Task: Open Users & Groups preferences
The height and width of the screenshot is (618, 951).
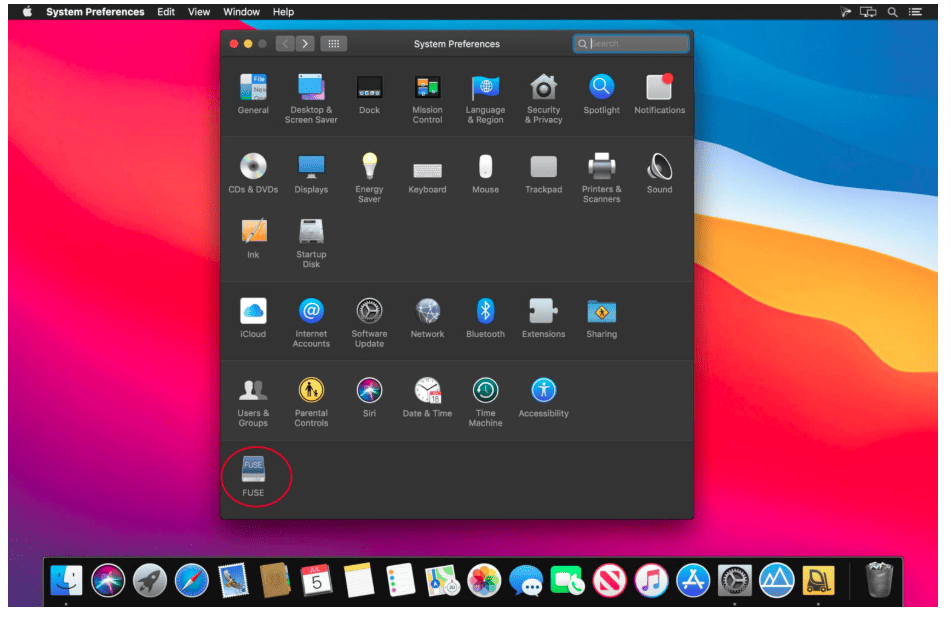Action: click(x=253, y=401)
